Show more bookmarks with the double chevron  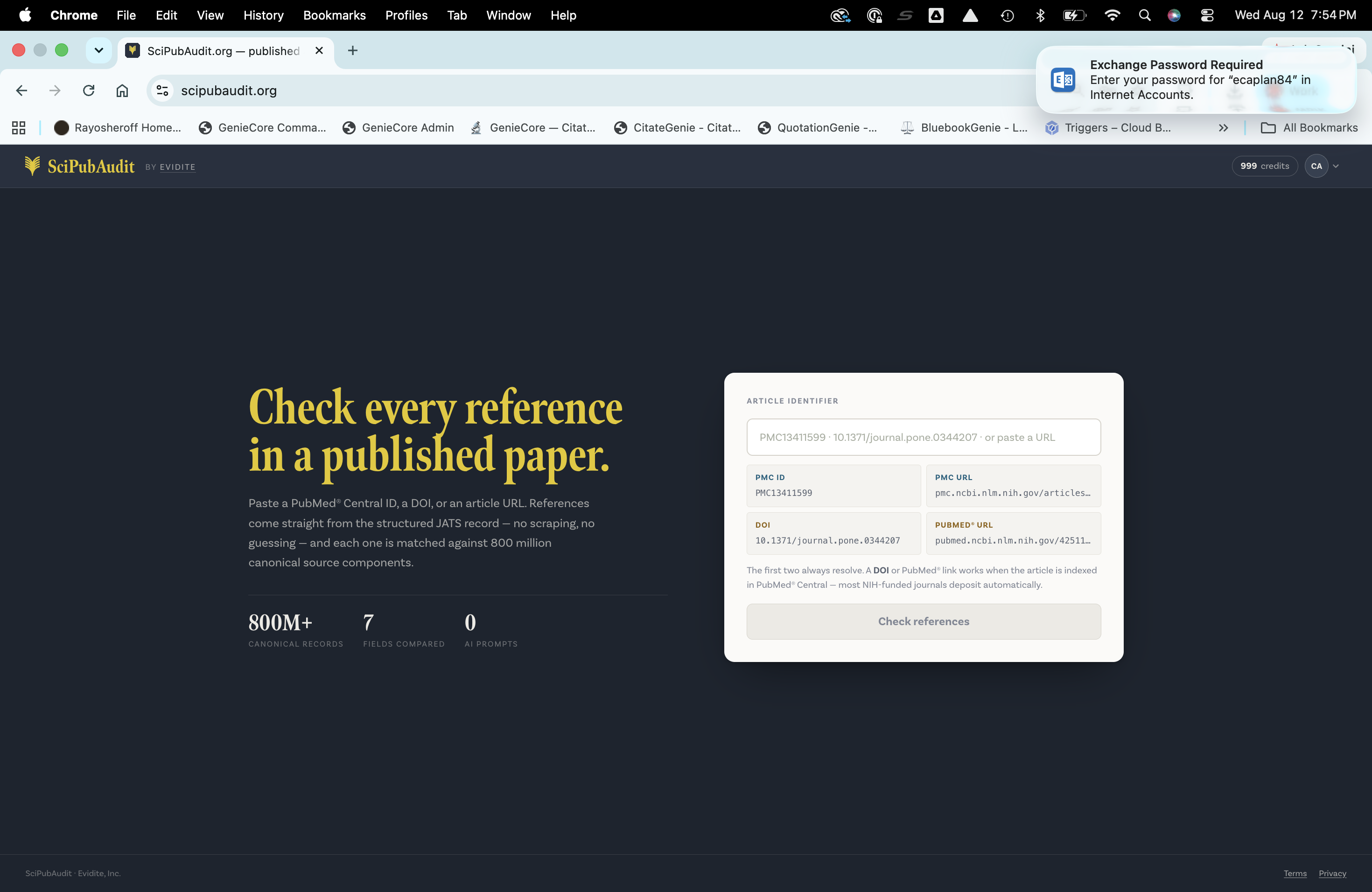coord(1223,127)
